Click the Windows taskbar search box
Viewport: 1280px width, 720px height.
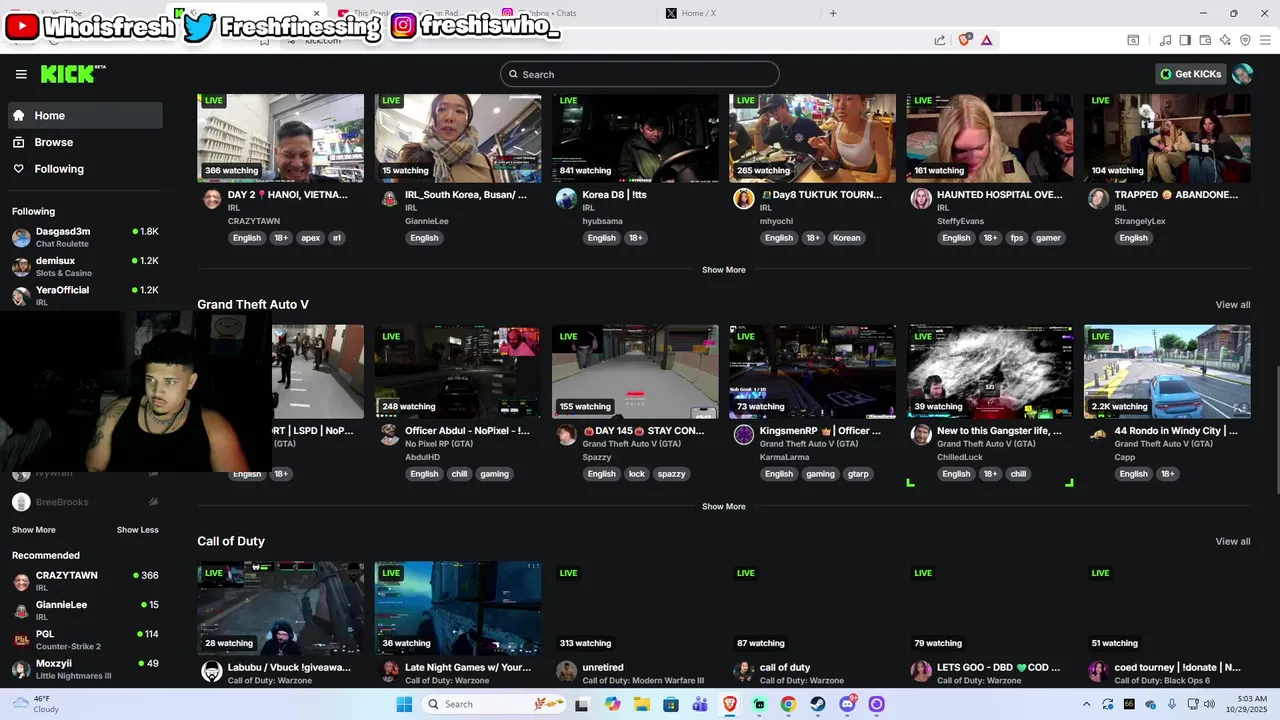pyautogui.click(x=493, y=704)
